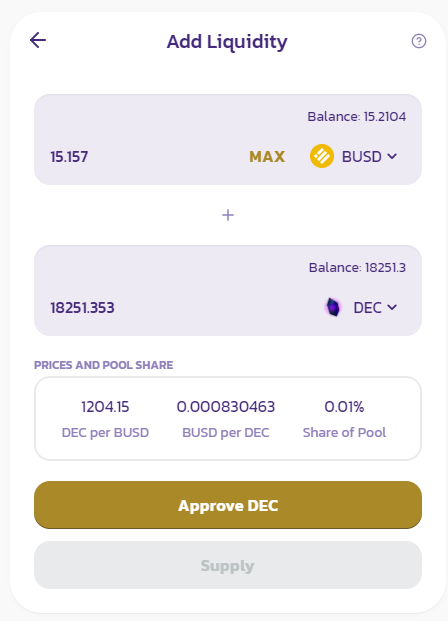The height and width of the screenshot is (621, 448).
Task: Expand the BUSD token chevron
Action: [392, 156]
